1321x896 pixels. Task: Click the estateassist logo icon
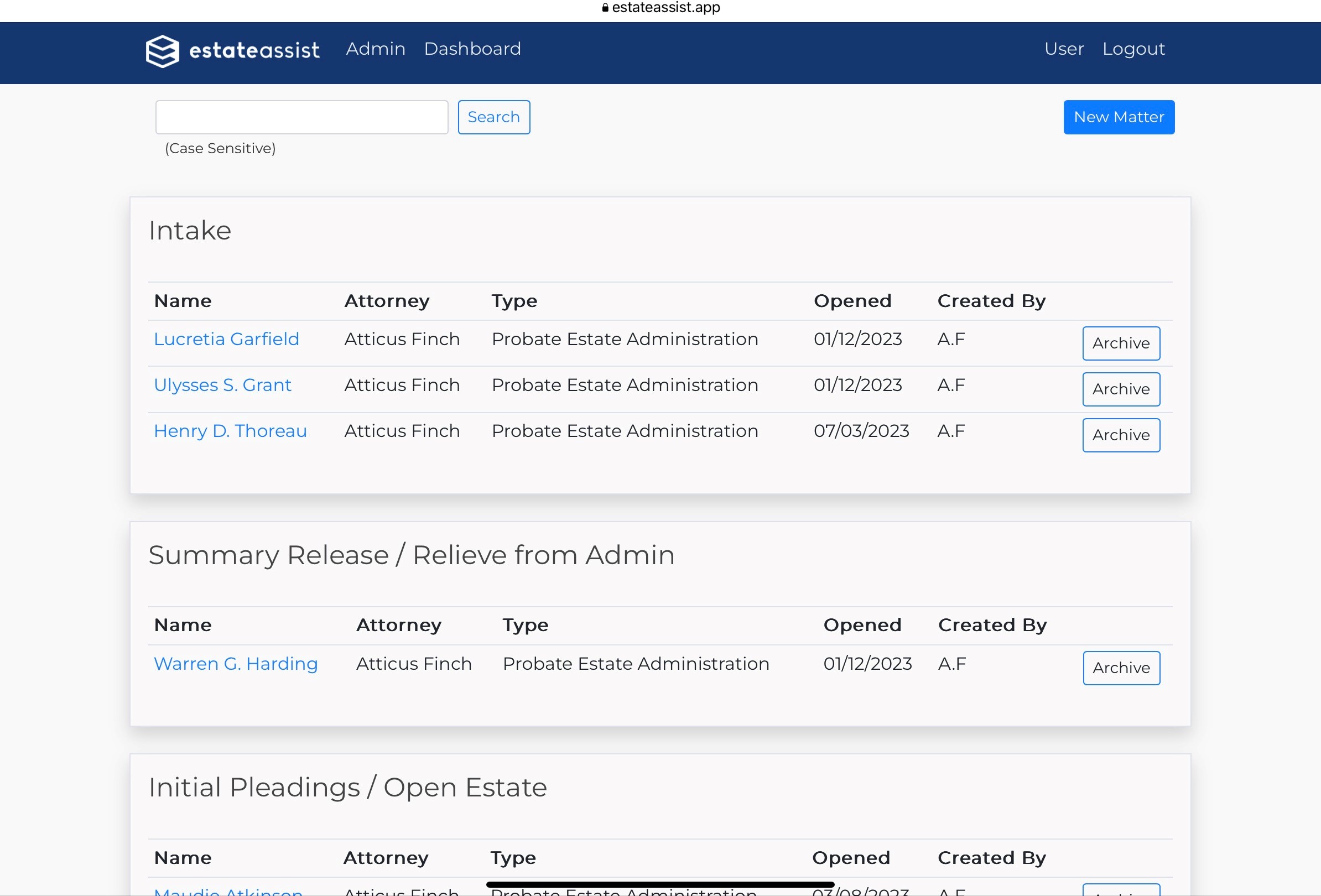163,51
